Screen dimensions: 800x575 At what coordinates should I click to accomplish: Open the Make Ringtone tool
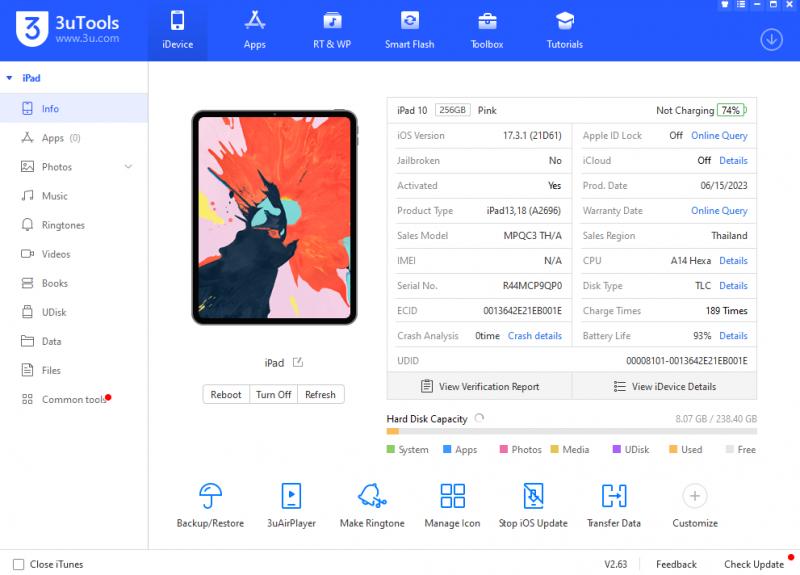[x=372, y=495]
